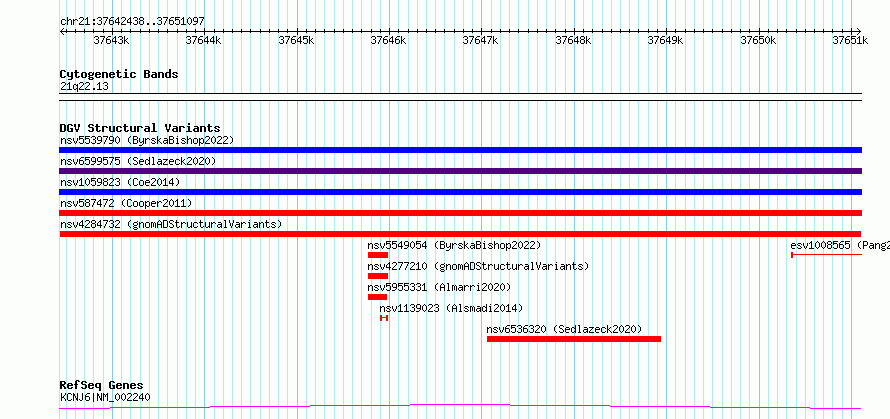Click the 37646k ruler tick label

(x=389, y=40)
